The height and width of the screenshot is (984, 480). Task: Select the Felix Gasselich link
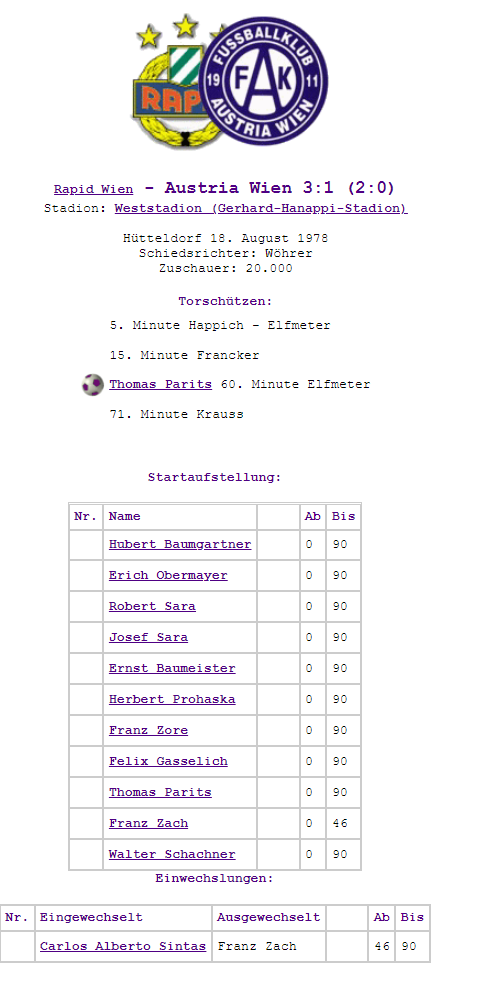(168, 761)
